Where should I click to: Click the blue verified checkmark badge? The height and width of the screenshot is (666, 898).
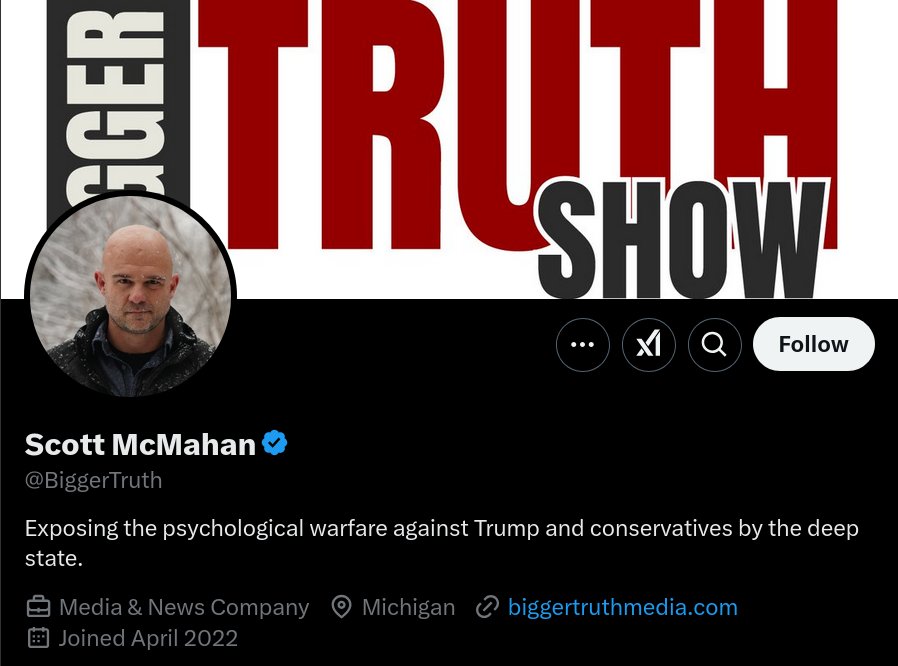click(x=274, y=443)
